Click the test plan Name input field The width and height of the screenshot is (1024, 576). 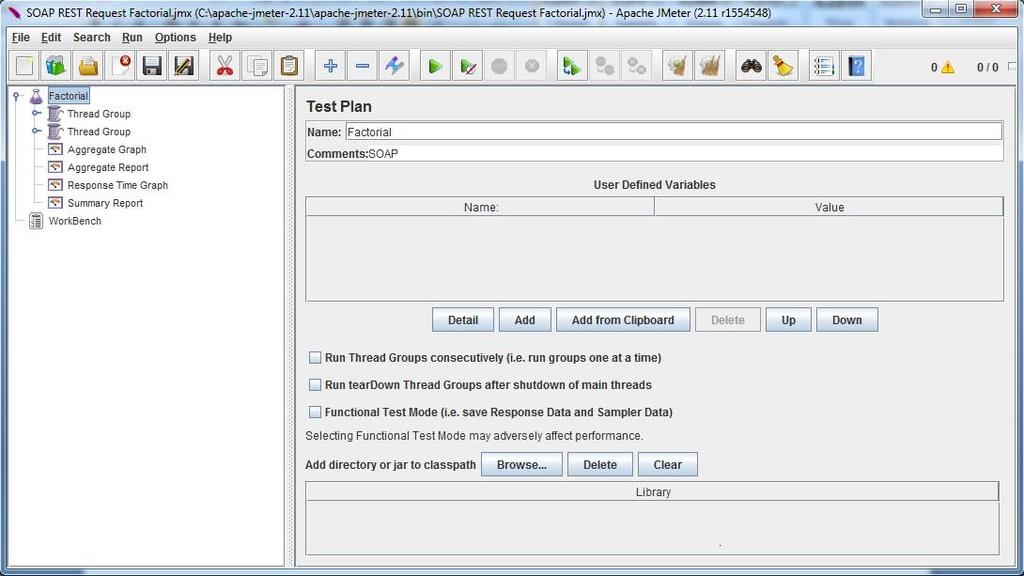click(673, 132)
